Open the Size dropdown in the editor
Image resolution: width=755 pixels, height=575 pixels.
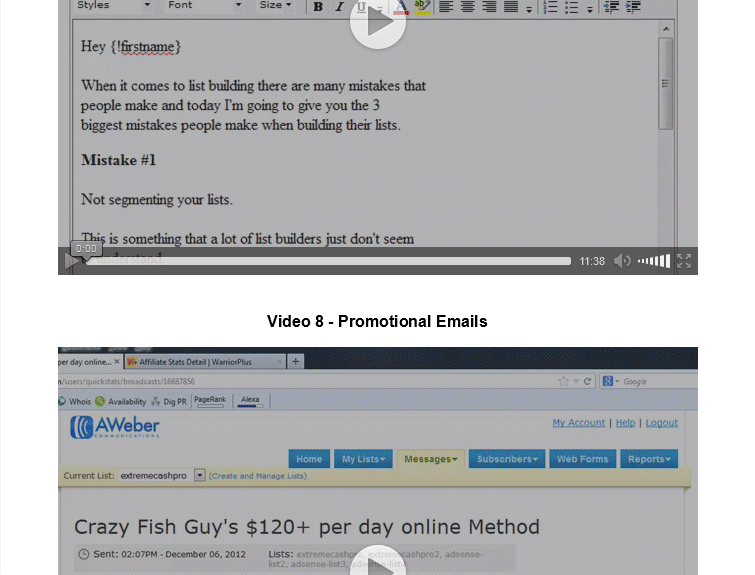[x=275, y=5]
